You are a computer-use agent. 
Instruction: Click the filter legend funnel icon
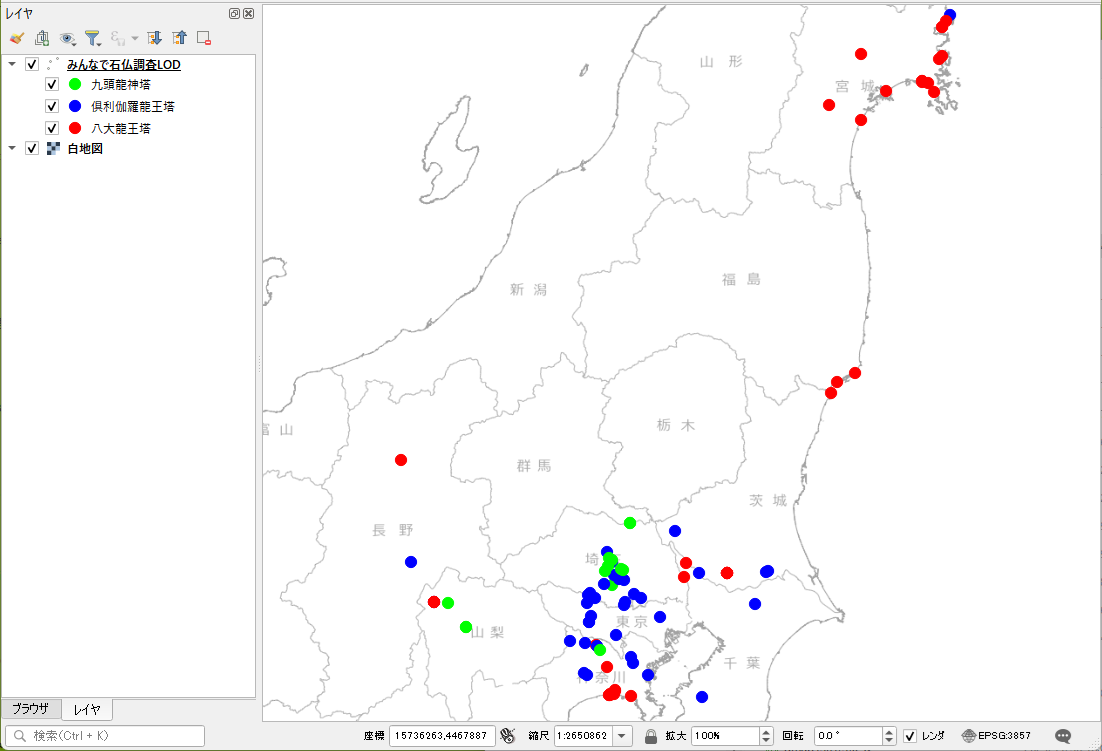[x=92, y=38]
